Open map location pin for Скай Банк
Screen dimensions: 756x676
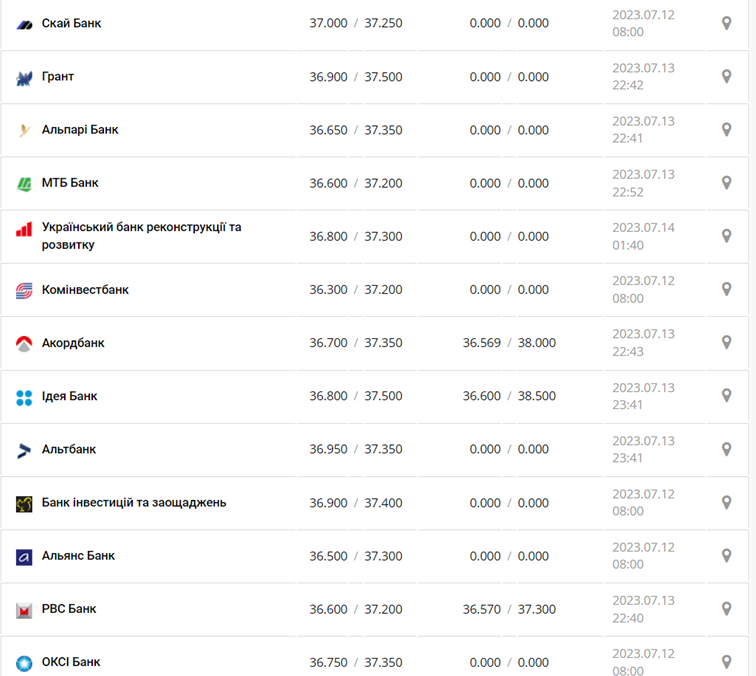727,23
